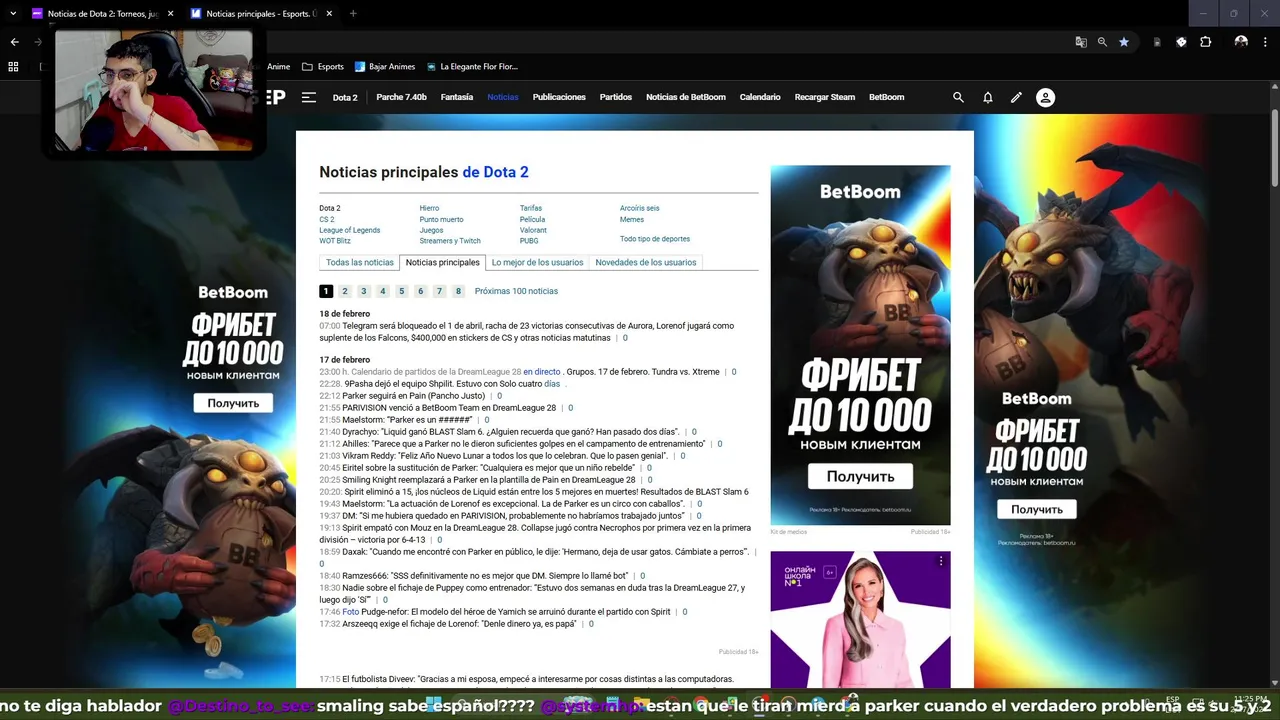Click the page vertical scrollbar
The height and width of the screenshot is (720, 1280).
pyautogui.click(x=1274, y=150)
